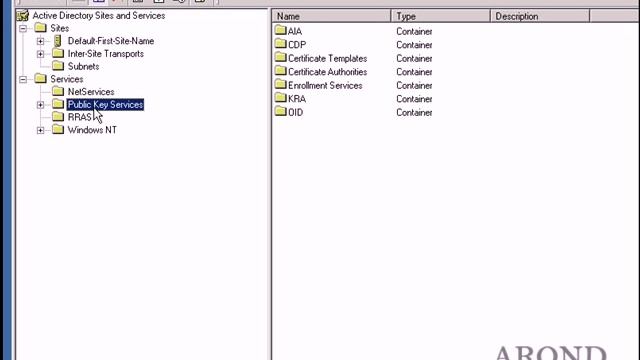Select Certificate Authorities in the list
This screenshot has width=640, height=360.
coord(328,72)
